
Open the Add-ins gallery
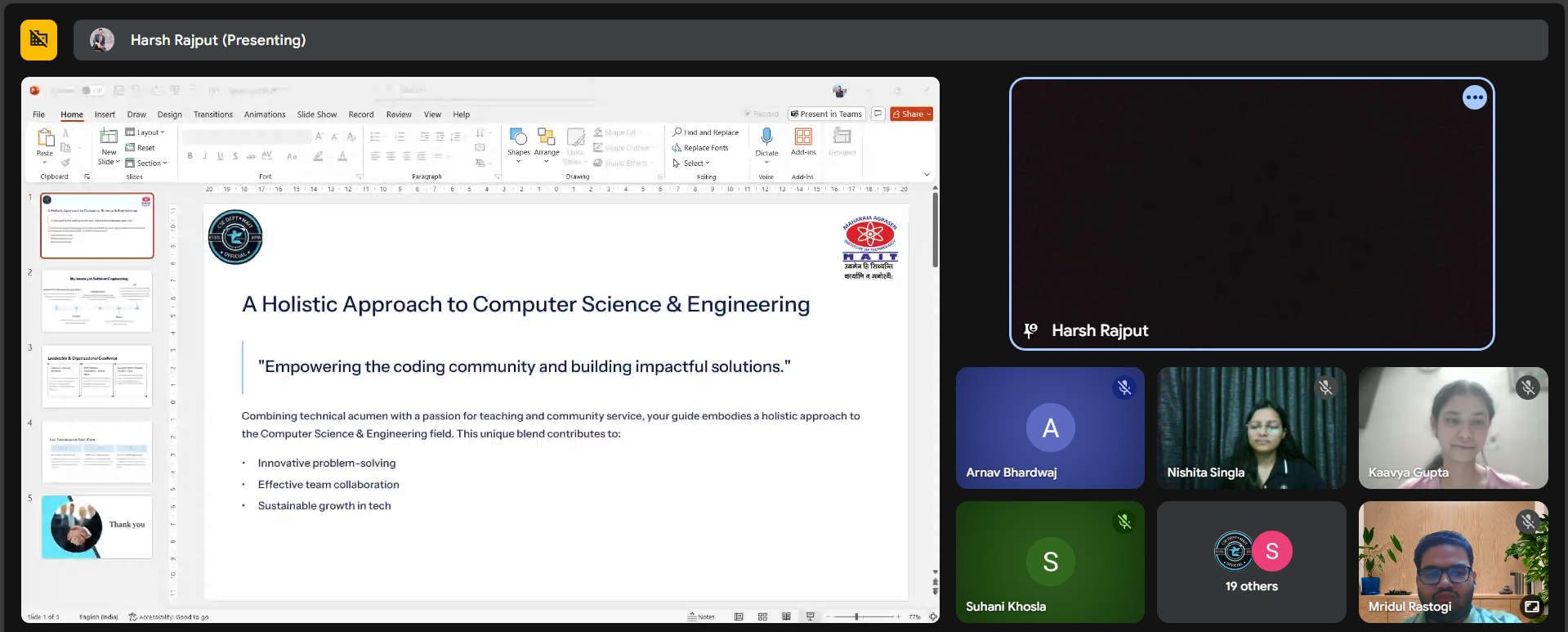803,142
